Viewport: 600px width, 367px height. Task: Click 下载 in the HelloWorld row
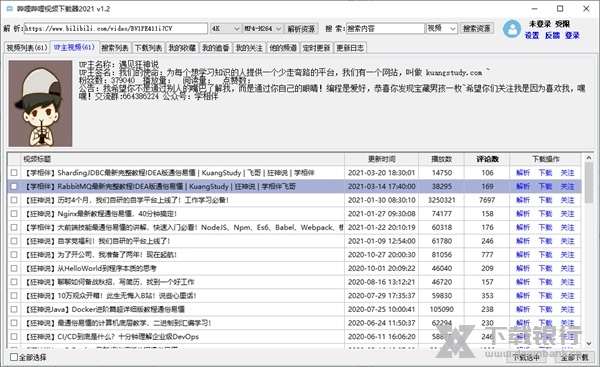click(545, 268)
